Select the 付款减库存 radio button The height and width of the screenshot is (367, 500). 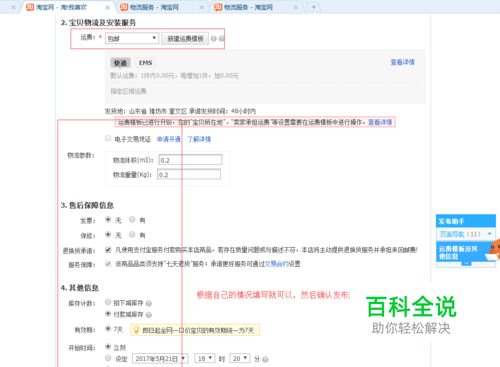coord(108,313)
